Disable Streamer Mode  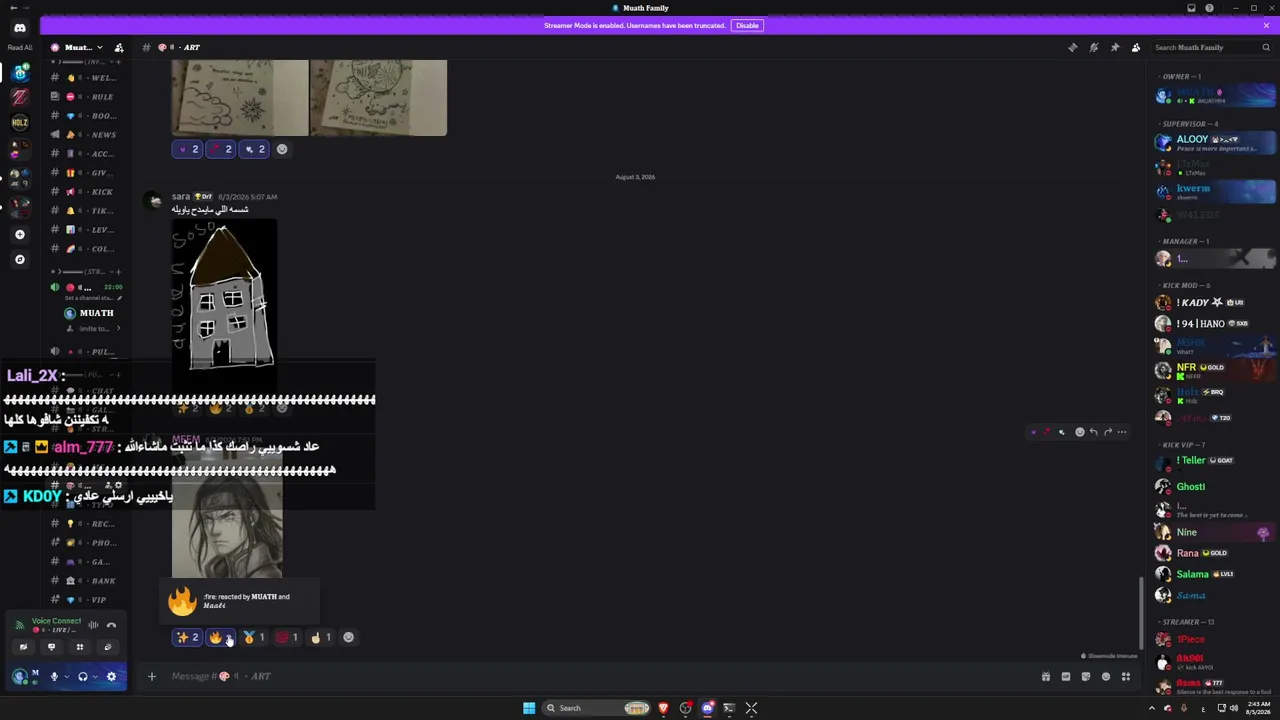pyautogui.click(x=747, y=25)
